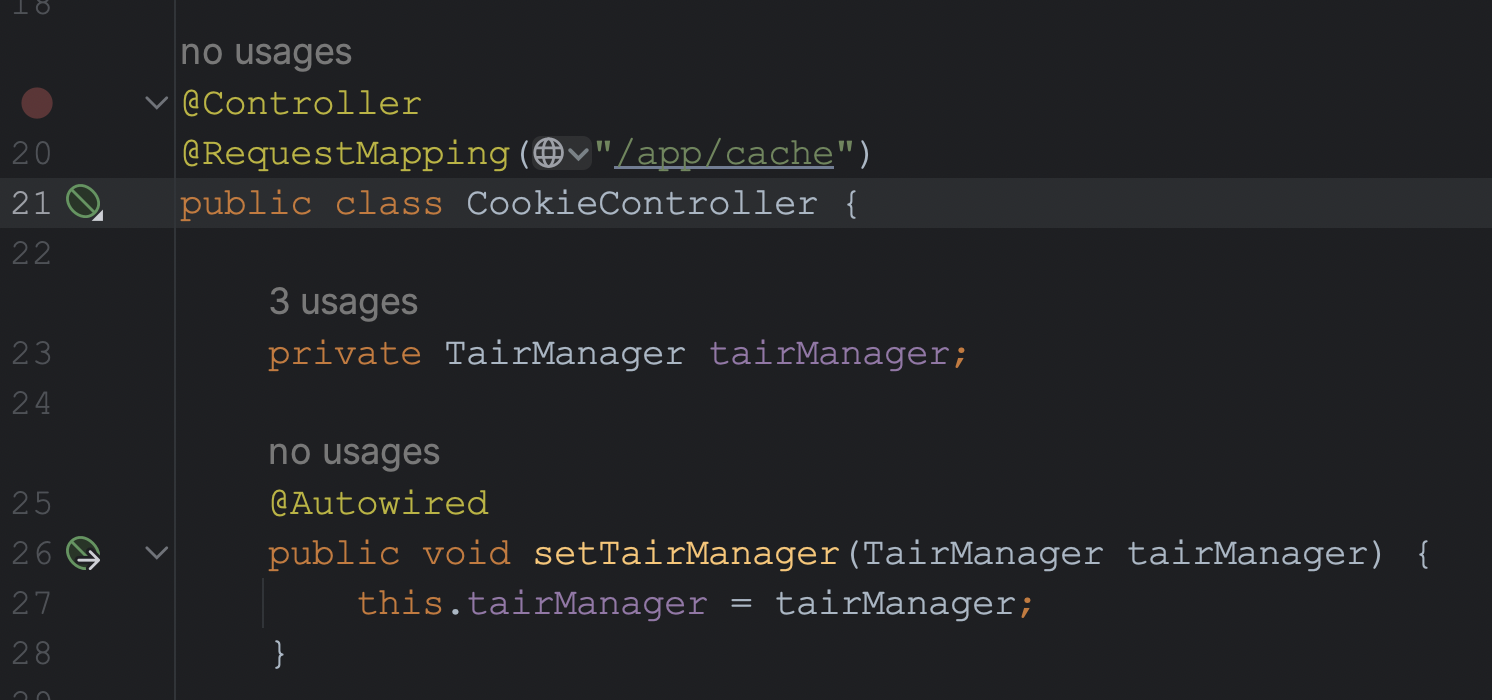Click the TairManager type on line 23
1492x700 pixels.
[x=565, y=353]
